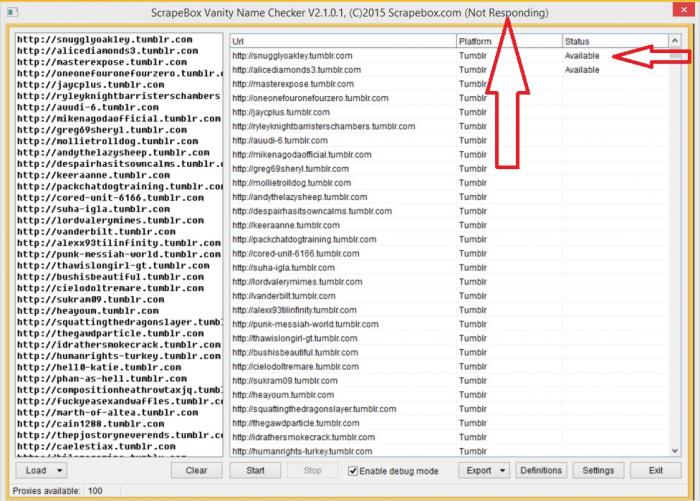Select thawislongirl-gt.tumblr.com in results table
Image resolution: width=700 pixels, height=501 pixels.
[295, 338]
